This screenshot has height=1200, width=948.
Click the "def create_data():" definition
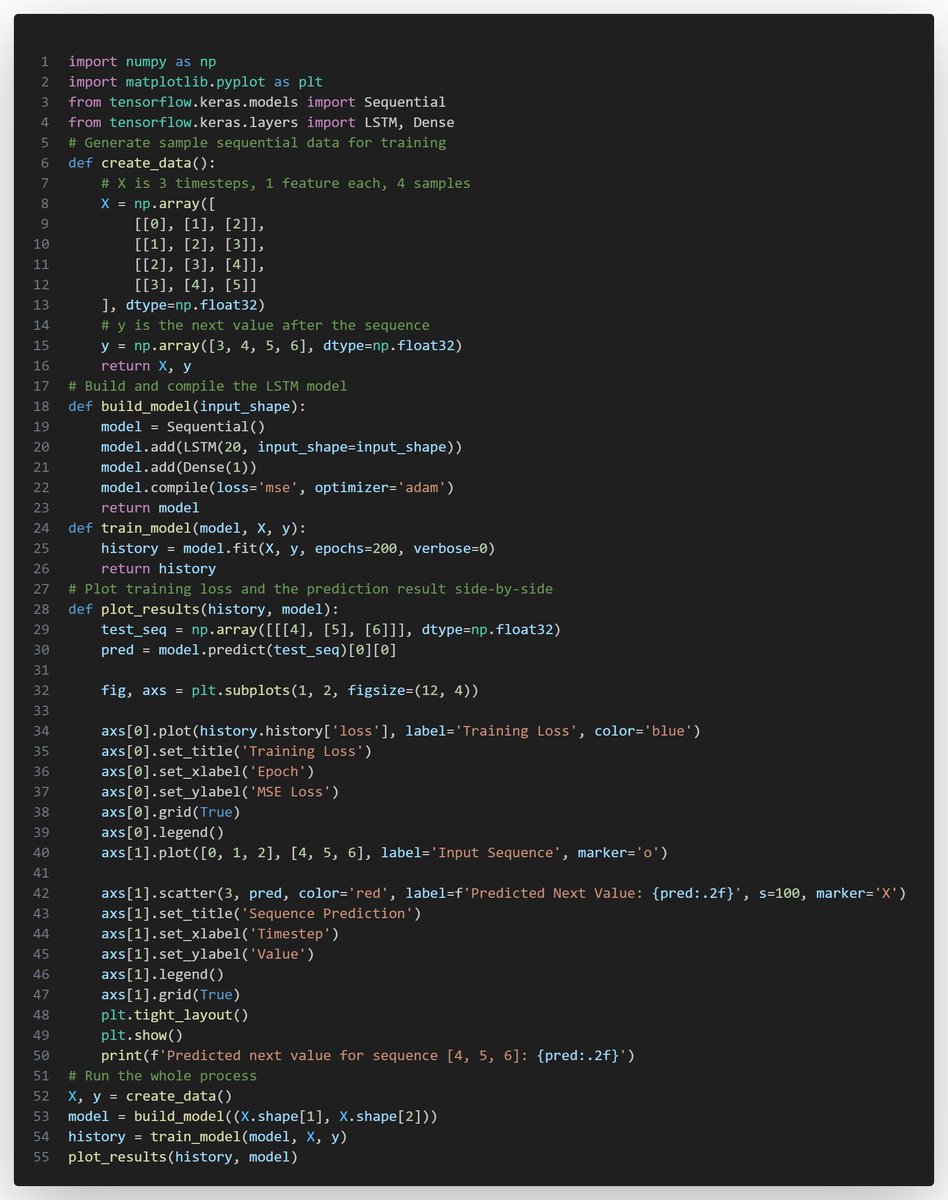pos(141,163)
